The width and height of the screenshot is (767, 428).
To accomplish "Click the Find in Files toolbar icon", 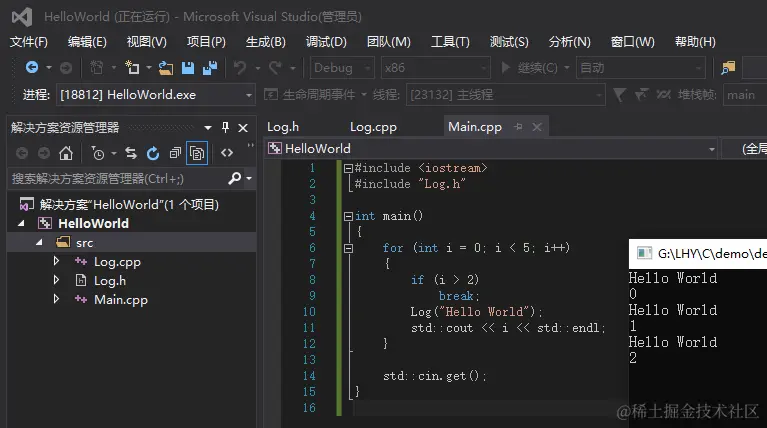I will (728, 68).
